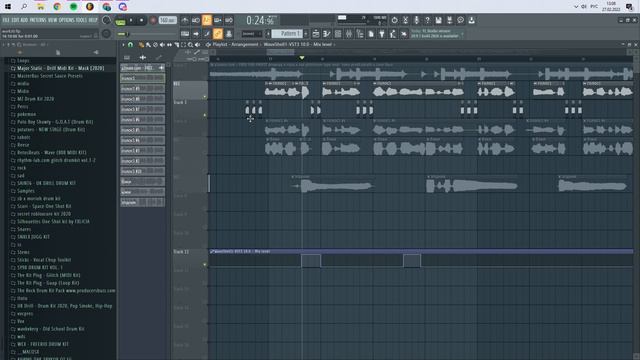Add new pattern with plus button
This screenshot has height=360, width=640.
306,34
